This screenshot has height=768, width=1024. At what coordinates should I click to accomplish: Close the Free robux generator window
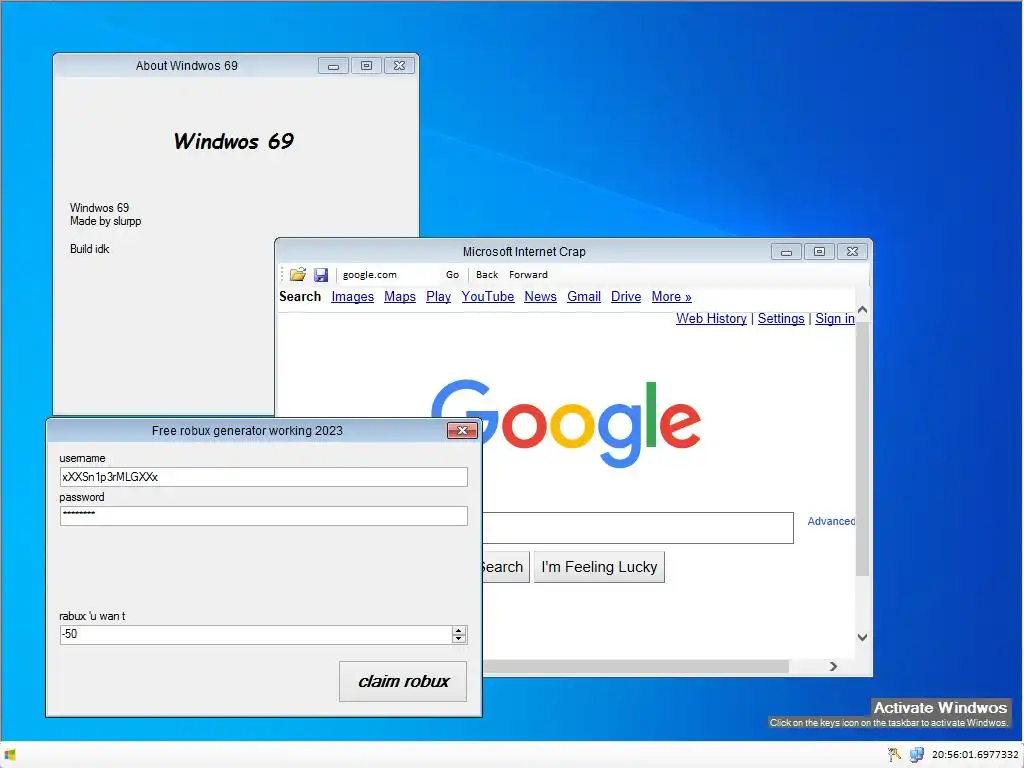point(462,430)
